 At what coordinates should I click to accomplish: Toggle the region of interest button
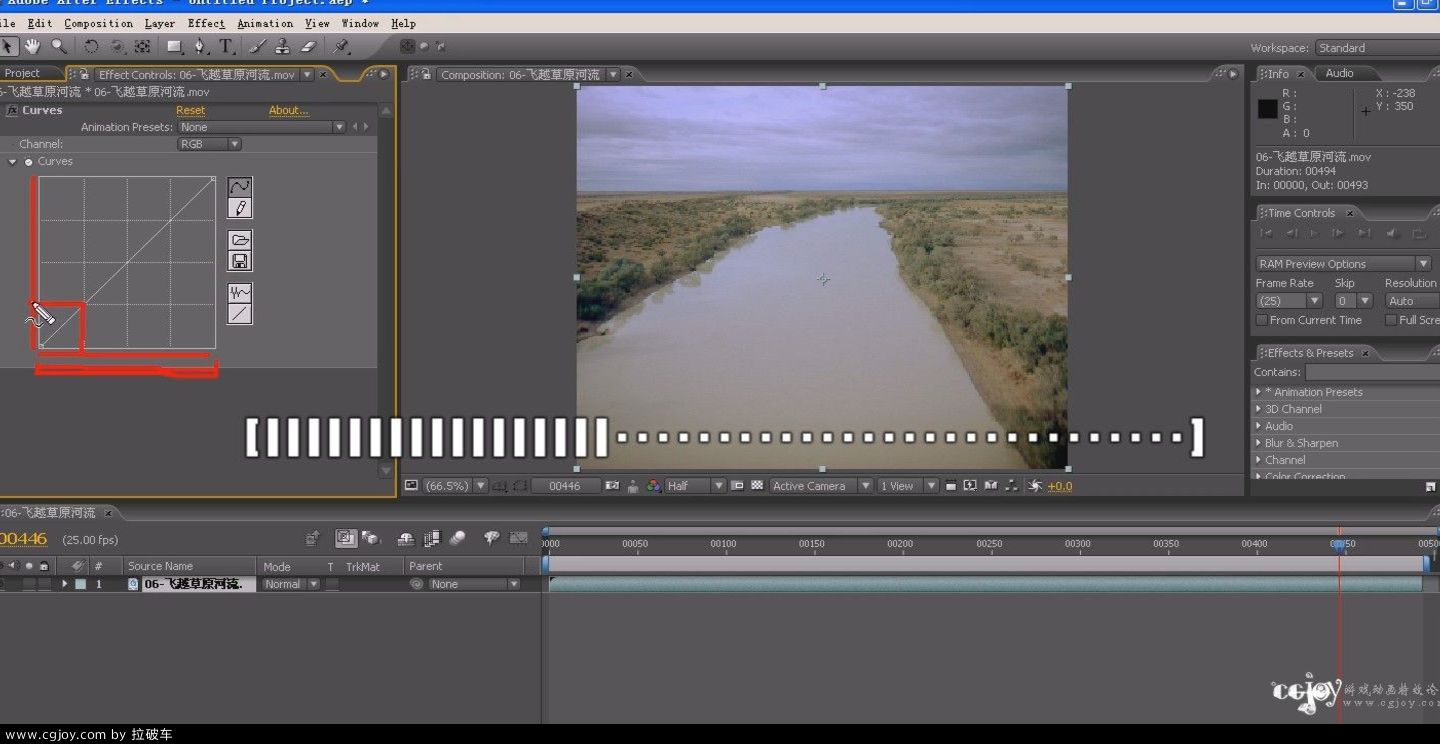tap(737, 486)
